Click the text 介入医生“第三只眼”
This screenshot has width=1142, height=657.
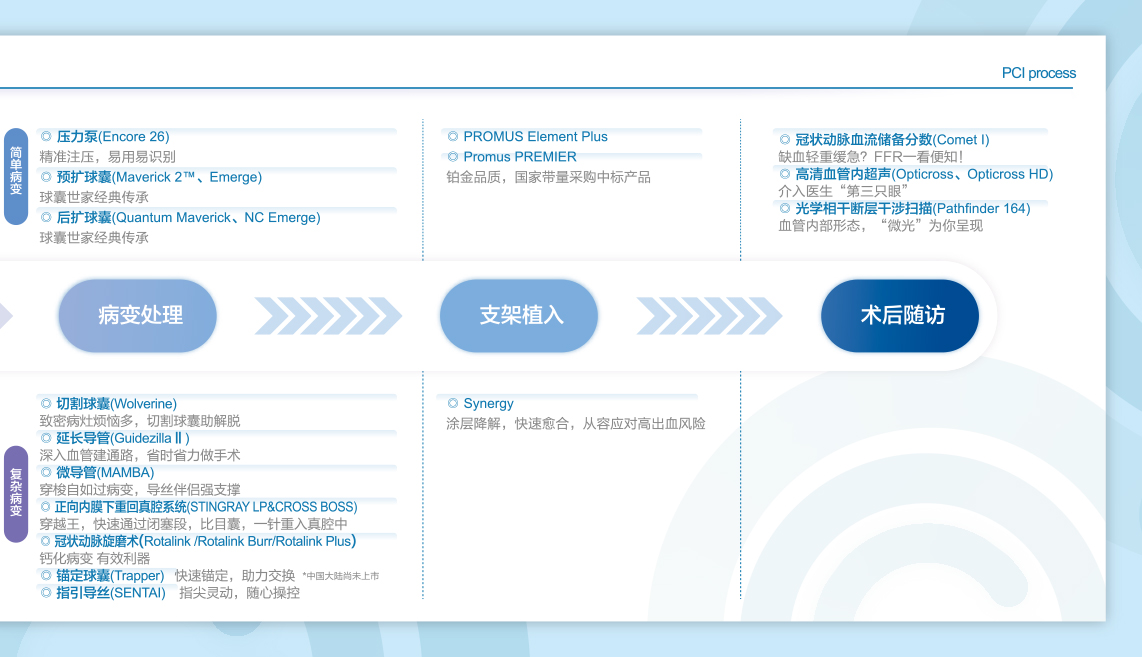(x=843, y=191)
